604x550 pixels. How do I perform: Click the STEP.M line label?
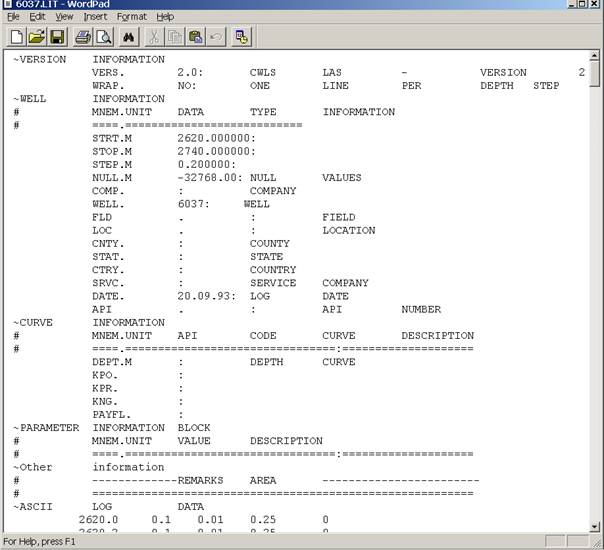tap(112, 164)
